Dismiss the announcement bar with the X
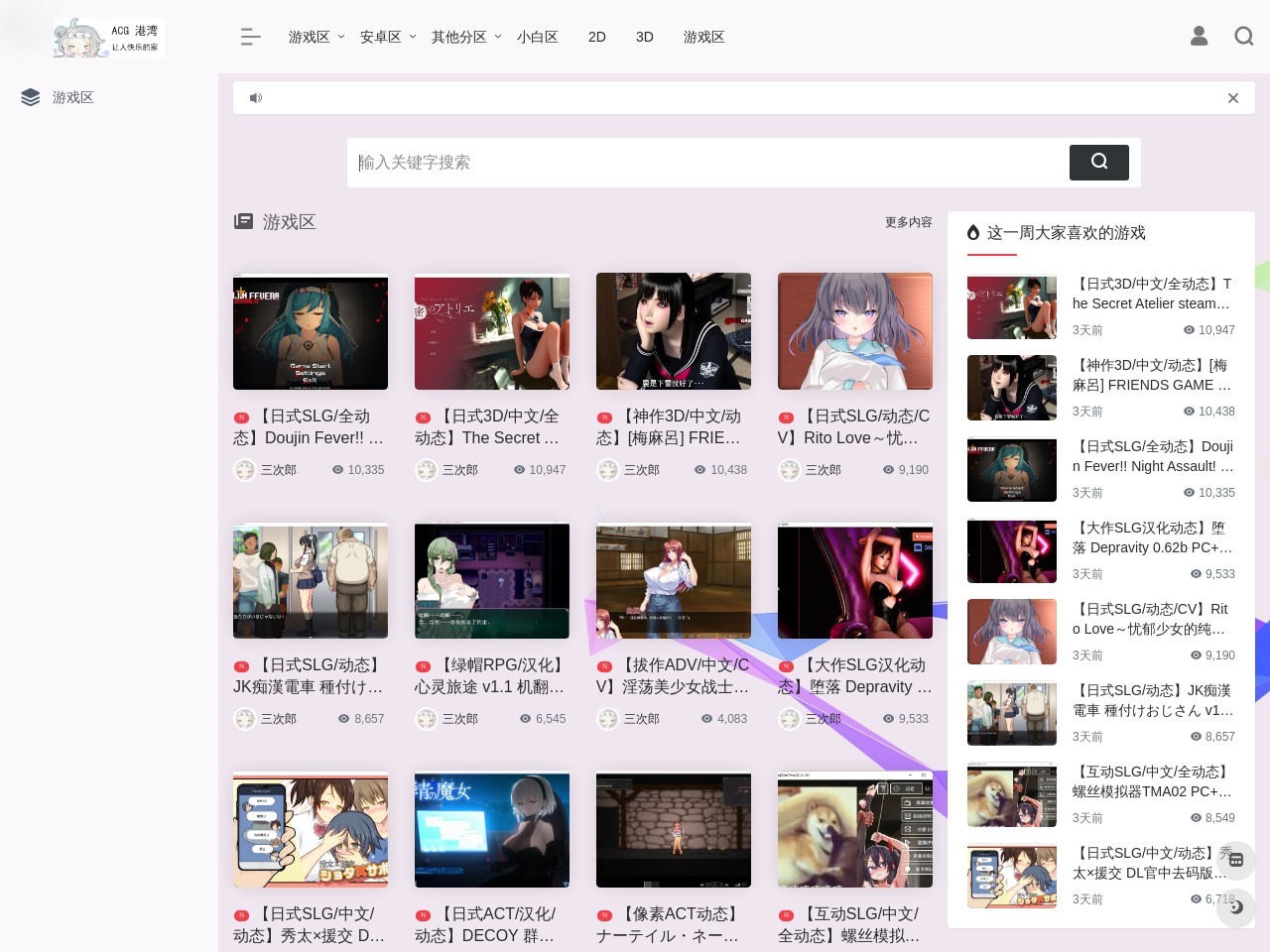This screenshot has width=1270, height=952. point(1232,98)
